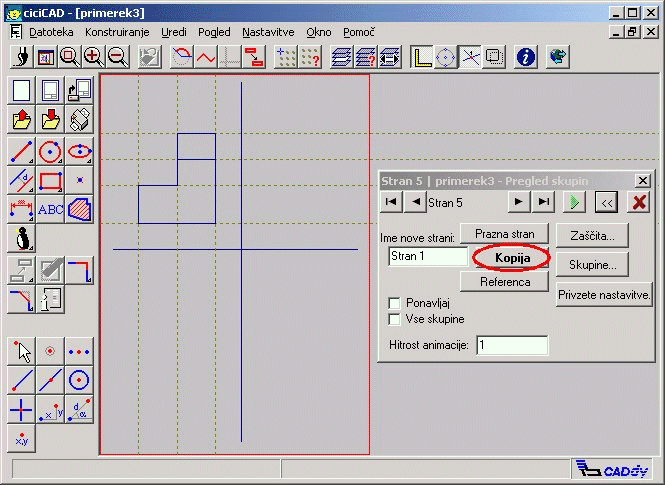Image resolution: width=665 pixels, height=485 pixels.
Task: Click the green play animation button
Action: [x=574, y=202]
